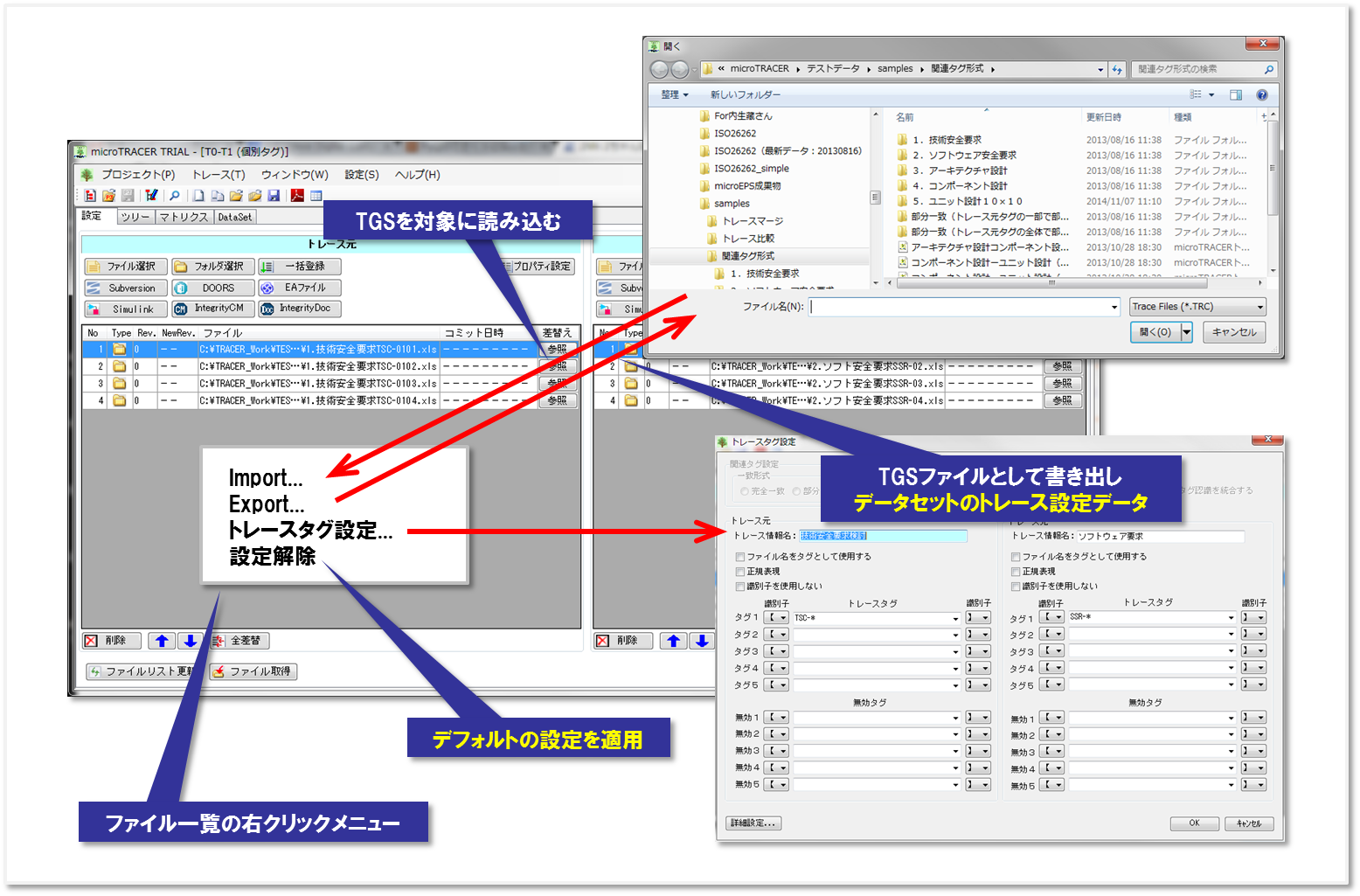Click プロパティ設定 button
This screenshot has height=896, width=1360.
pos(541,267)
